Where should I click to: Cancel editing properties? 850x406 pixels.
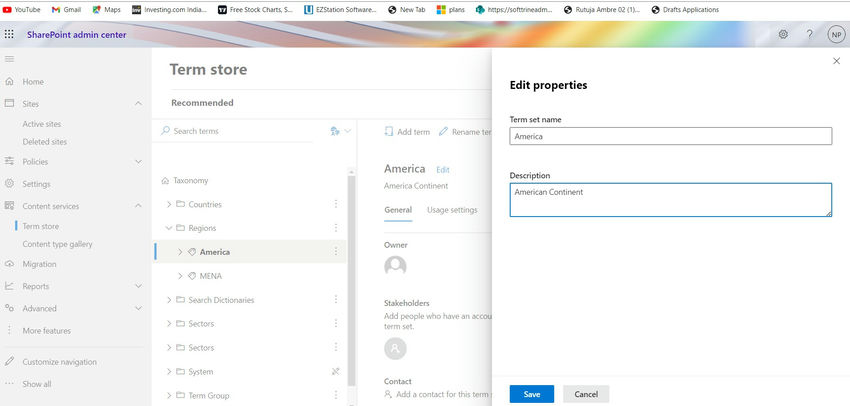point(586,394)
